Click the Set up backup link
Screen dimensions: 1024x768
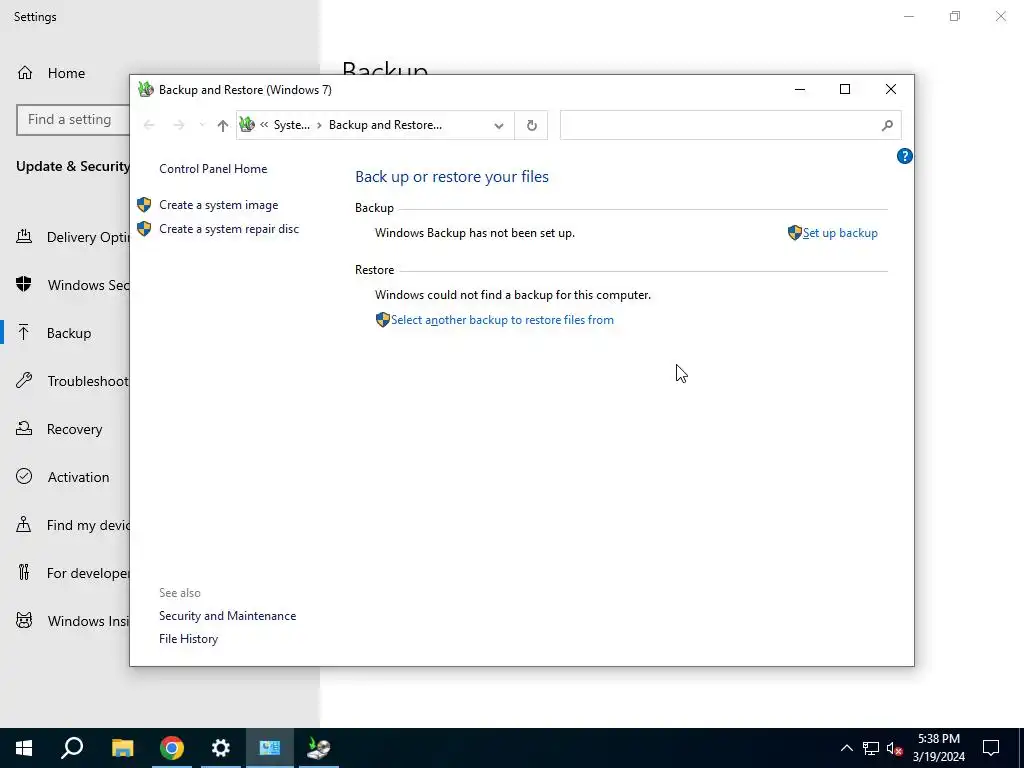point(840,233)
